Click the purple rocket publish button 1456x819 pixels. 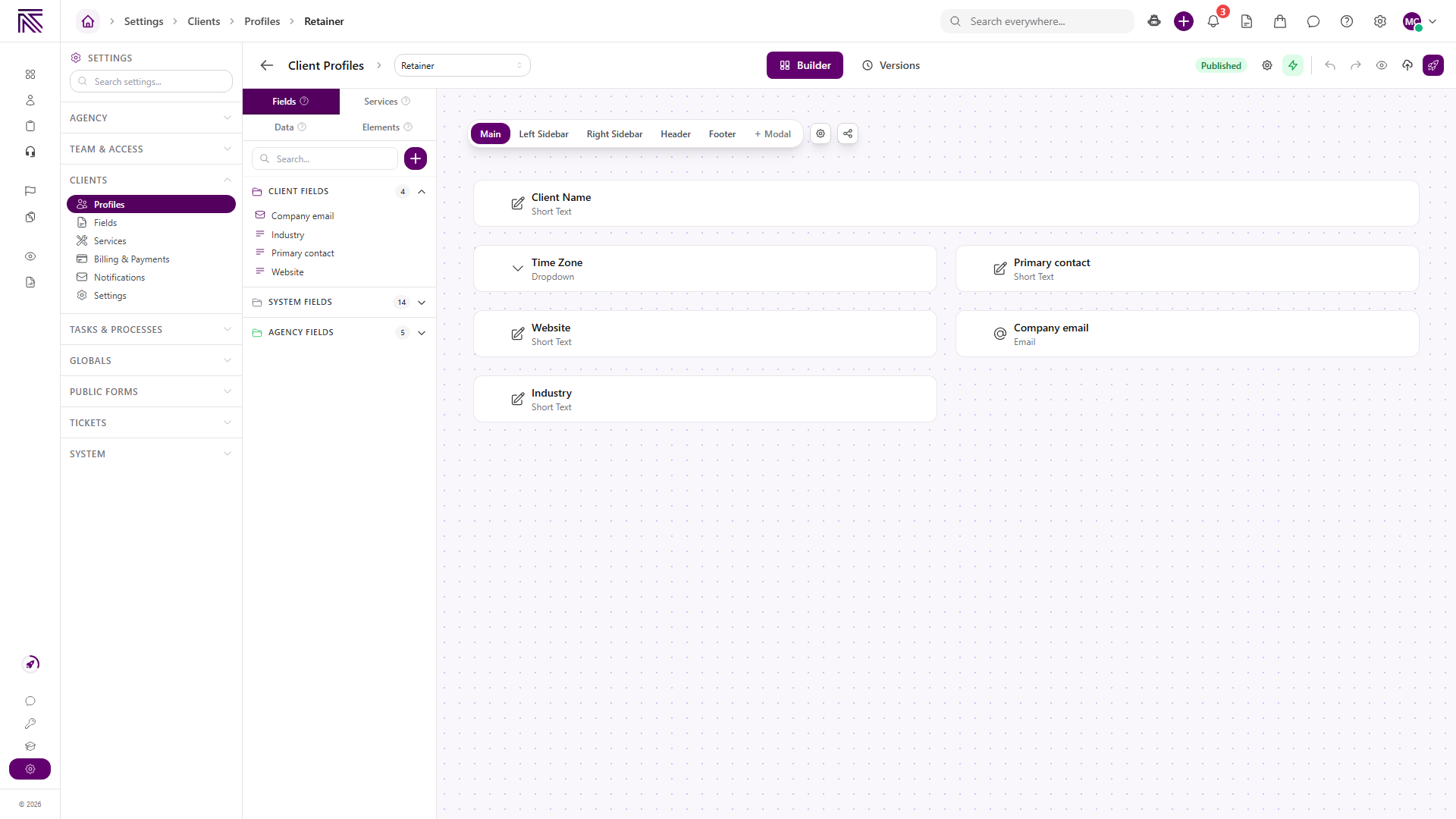point(1433,65)
